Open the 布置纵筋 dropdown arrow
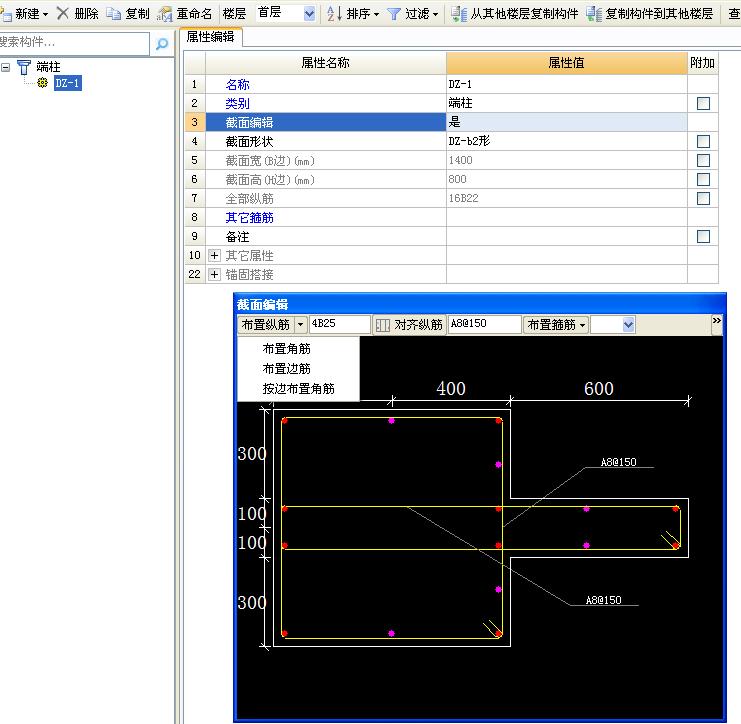Screen dimensions: 741x724 301,325
